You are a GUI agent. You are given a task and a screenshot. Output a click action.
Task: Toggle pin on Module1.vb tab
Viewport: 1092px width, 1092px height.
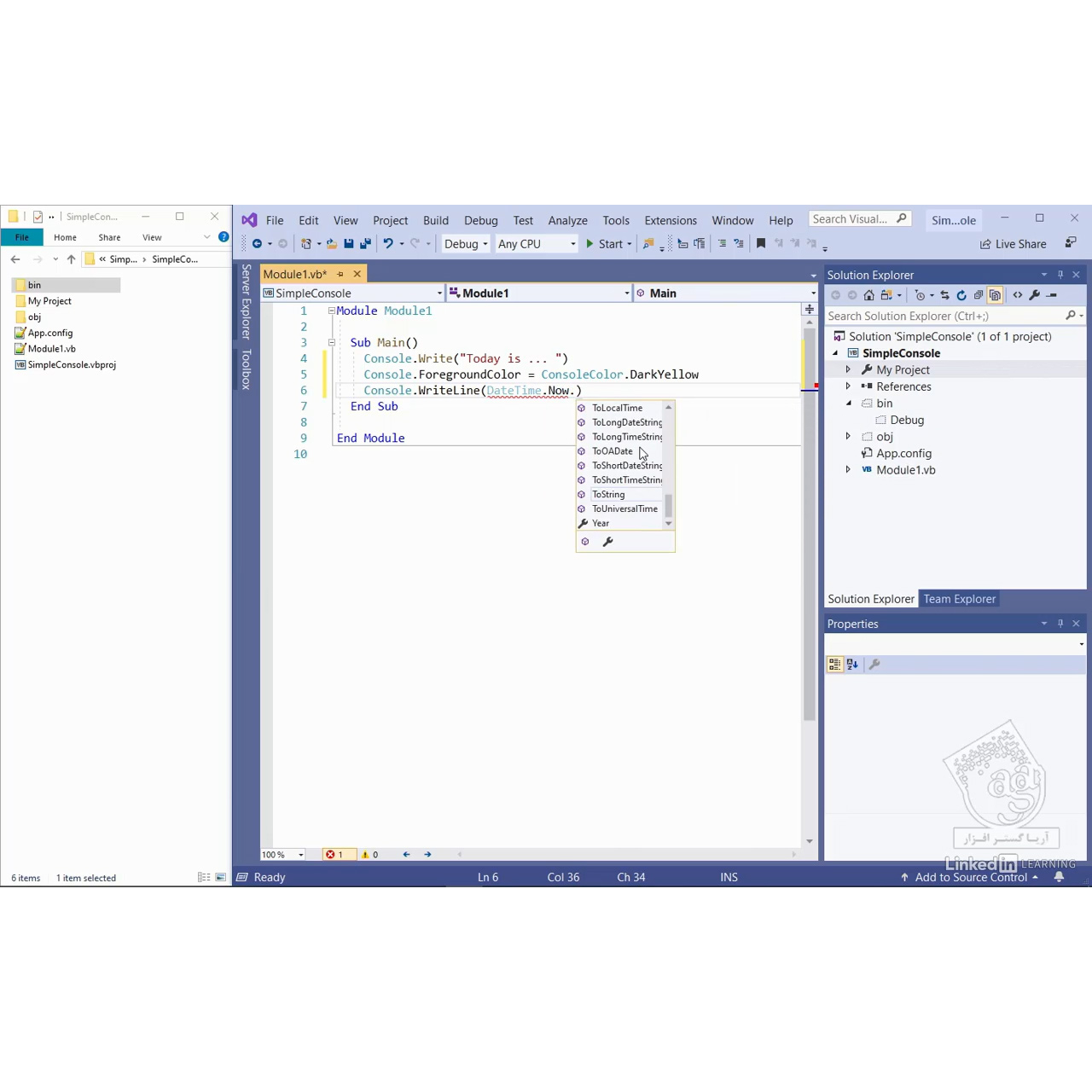click(340, 274)
